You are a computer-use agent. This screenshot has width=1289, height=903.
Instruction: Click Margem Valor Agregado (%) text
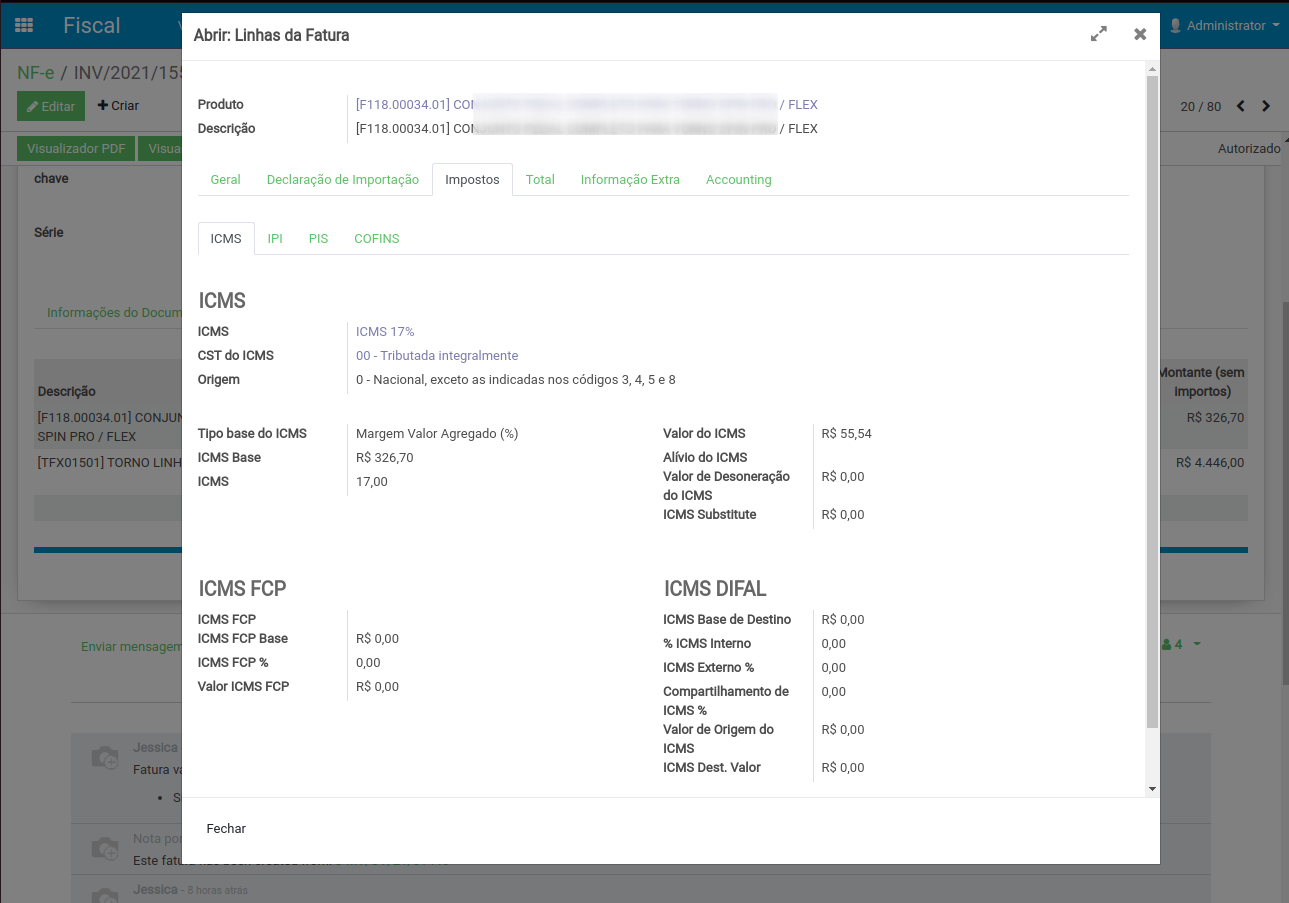(x=437, y=433)
